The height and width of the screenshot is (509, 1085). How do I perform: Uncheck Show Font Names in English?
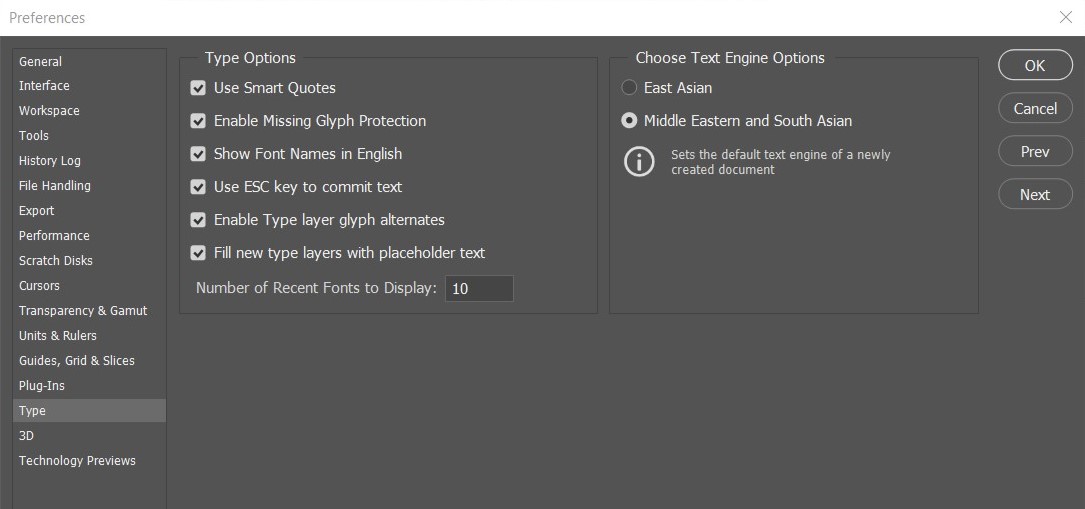[x=198, y=154]
